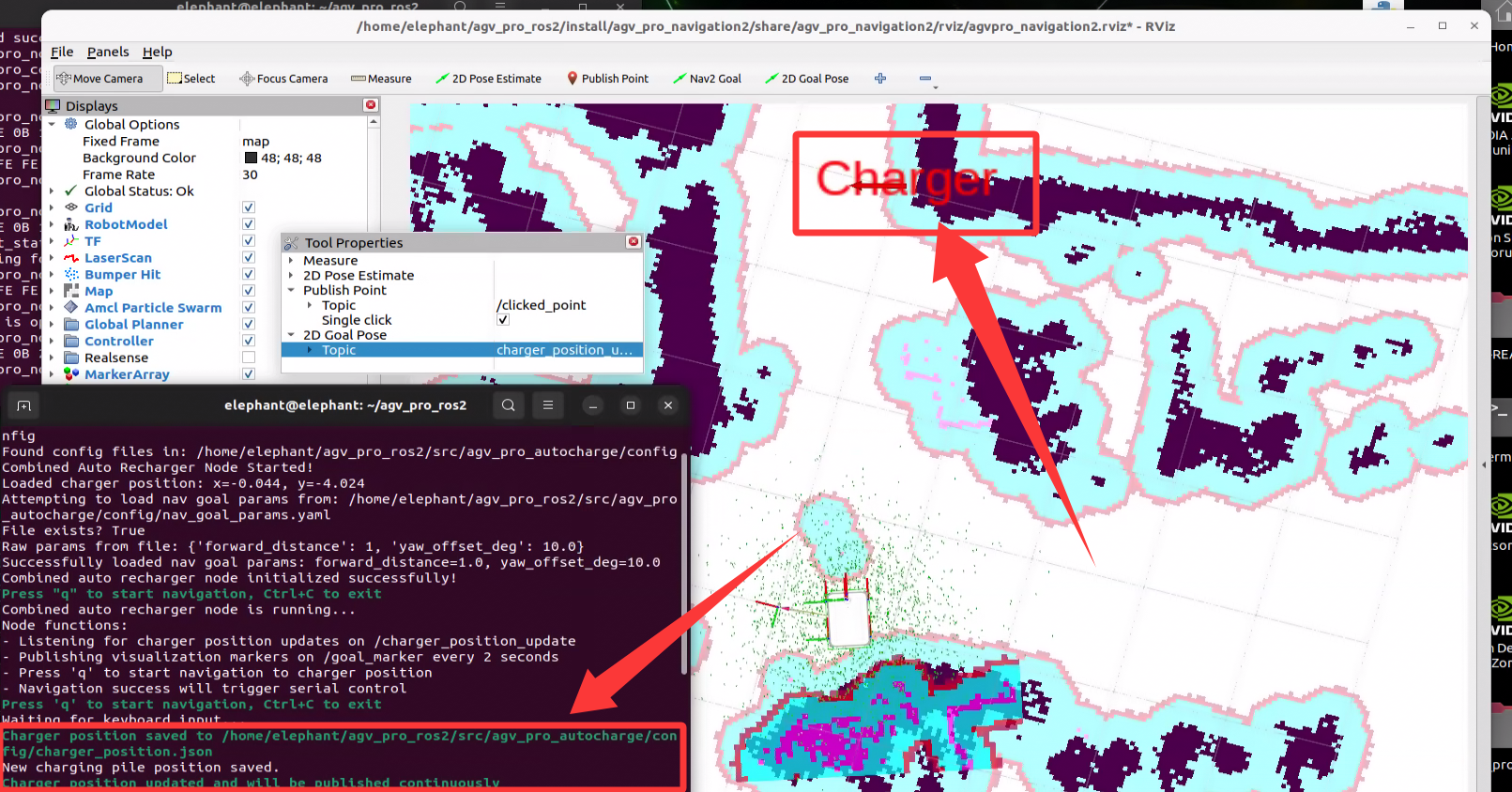Click the RobotModel display icon

pyautogui.click(x=71, y=224)
